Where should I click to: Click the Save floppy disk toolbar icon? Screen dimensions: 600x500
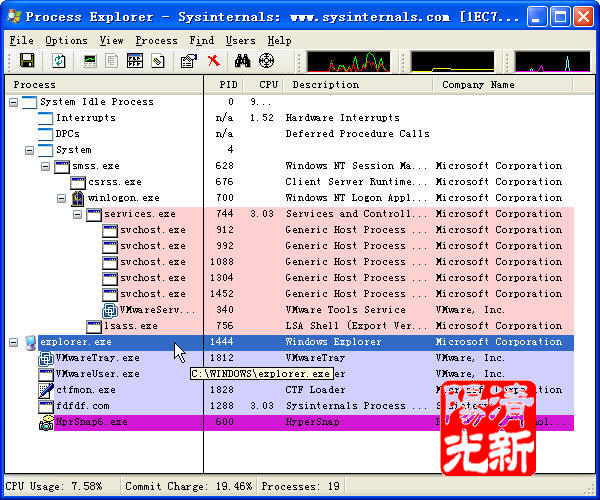click(27, 62)
